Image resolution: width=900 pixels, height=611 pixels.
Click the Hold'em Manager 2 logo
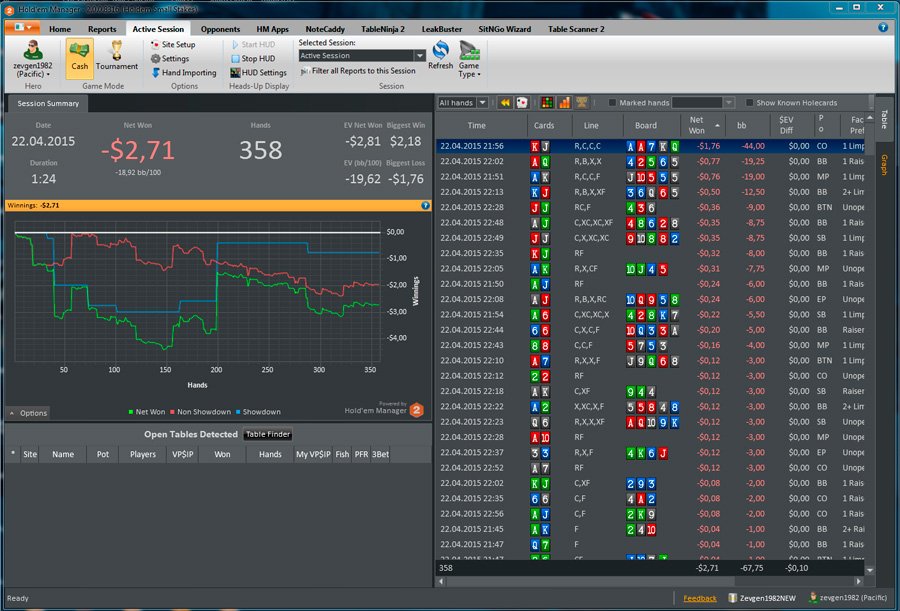(x=417, y=410)
